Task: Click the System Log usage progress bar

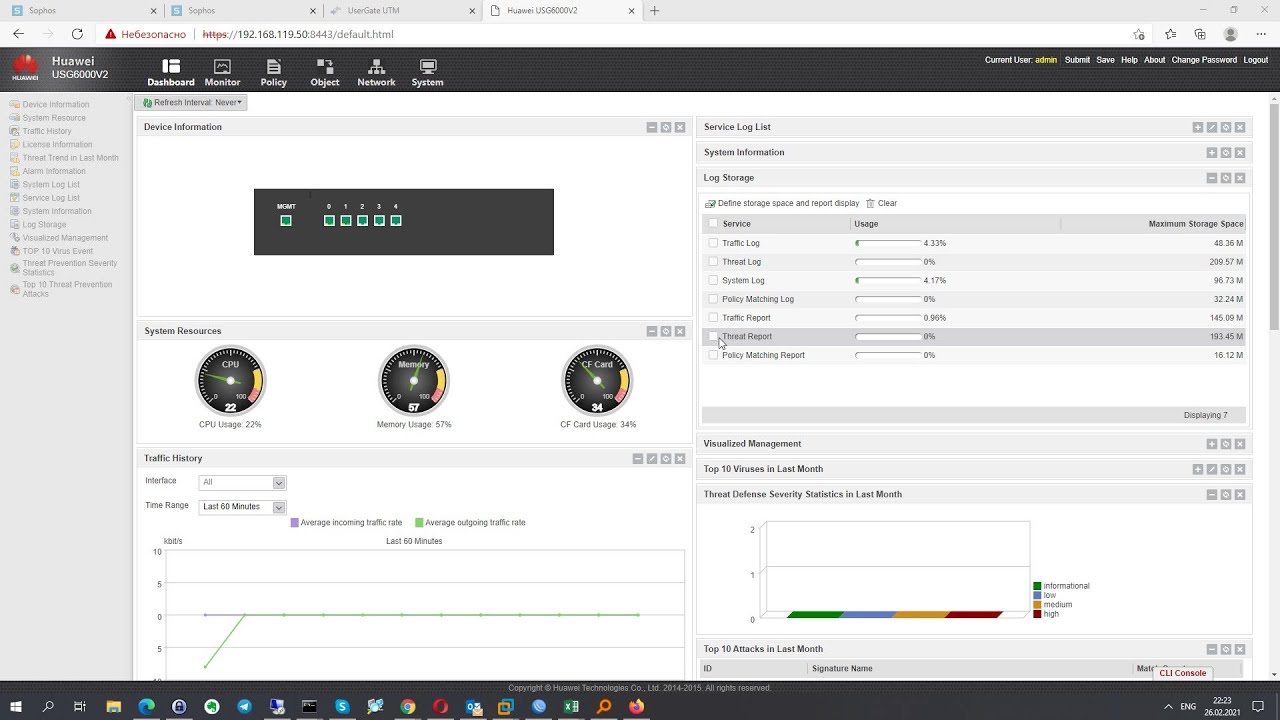Action: click(888, 281)
